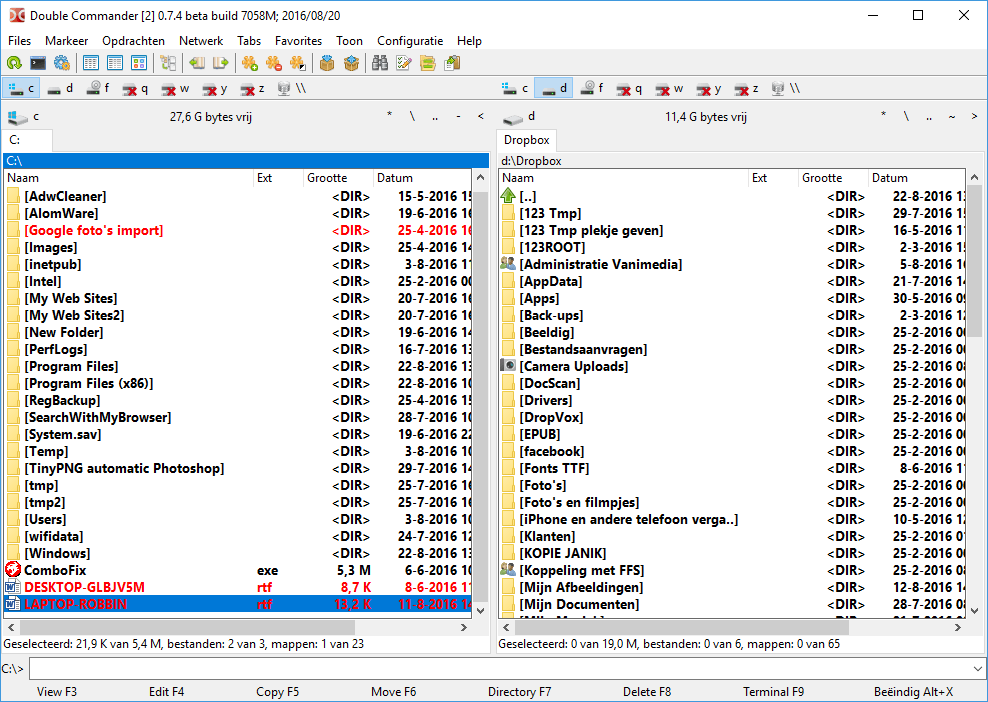The width and height of the screenshot is (988, 702).
Task: Open the Markeer menu
Action: click(66, 41)
